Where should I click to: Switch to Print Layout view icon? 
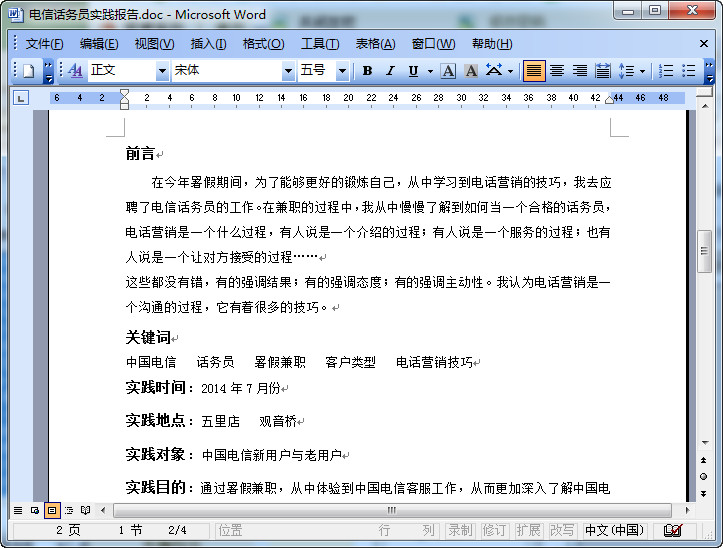click(52, 510)
